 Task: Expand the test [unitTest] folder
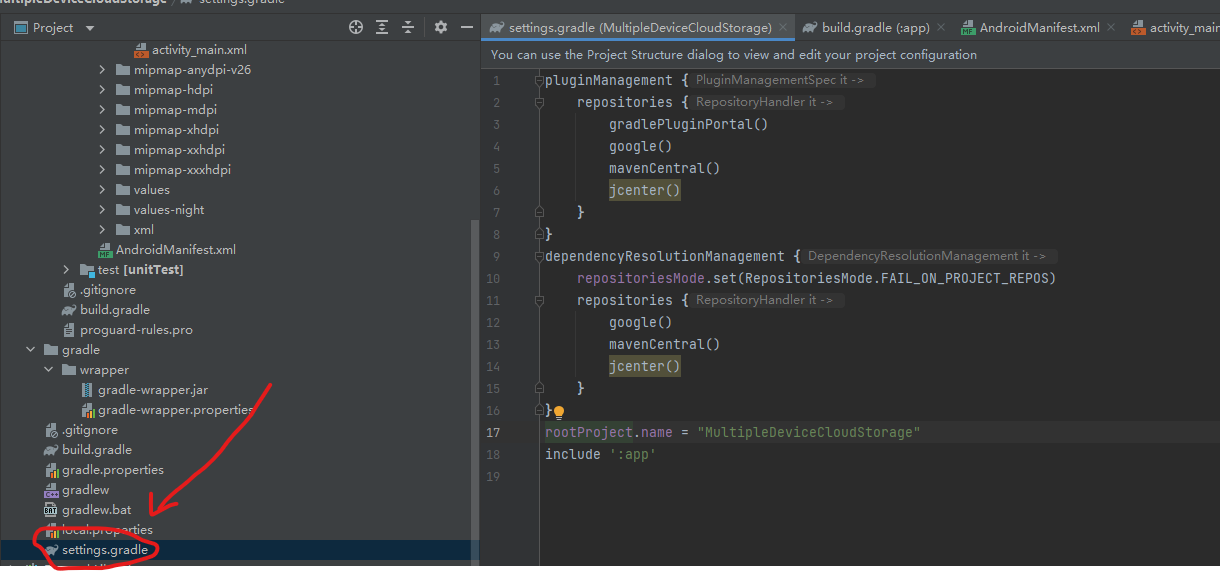[66, 270]
